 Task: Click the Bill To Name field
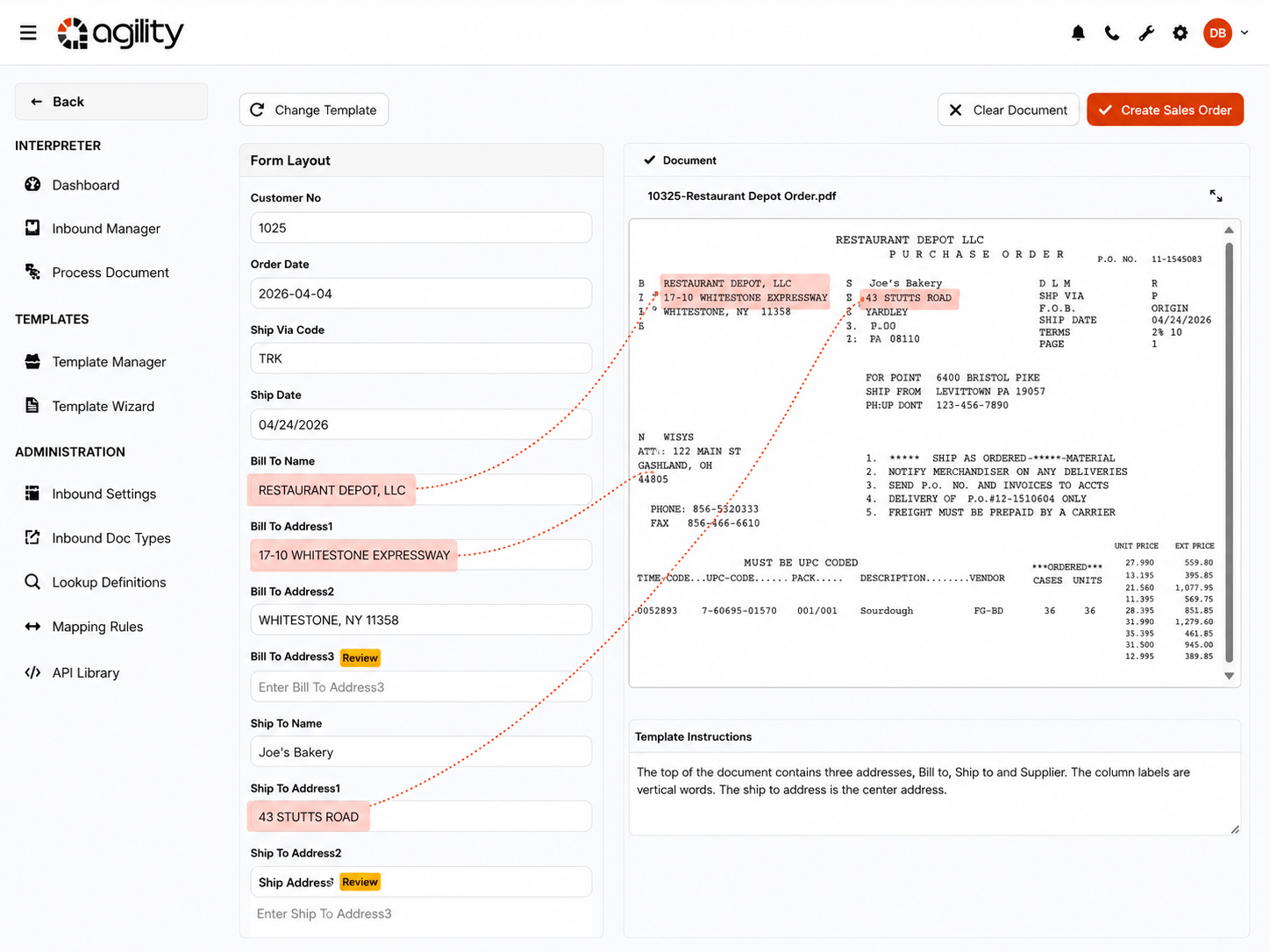tap(421, 490)
